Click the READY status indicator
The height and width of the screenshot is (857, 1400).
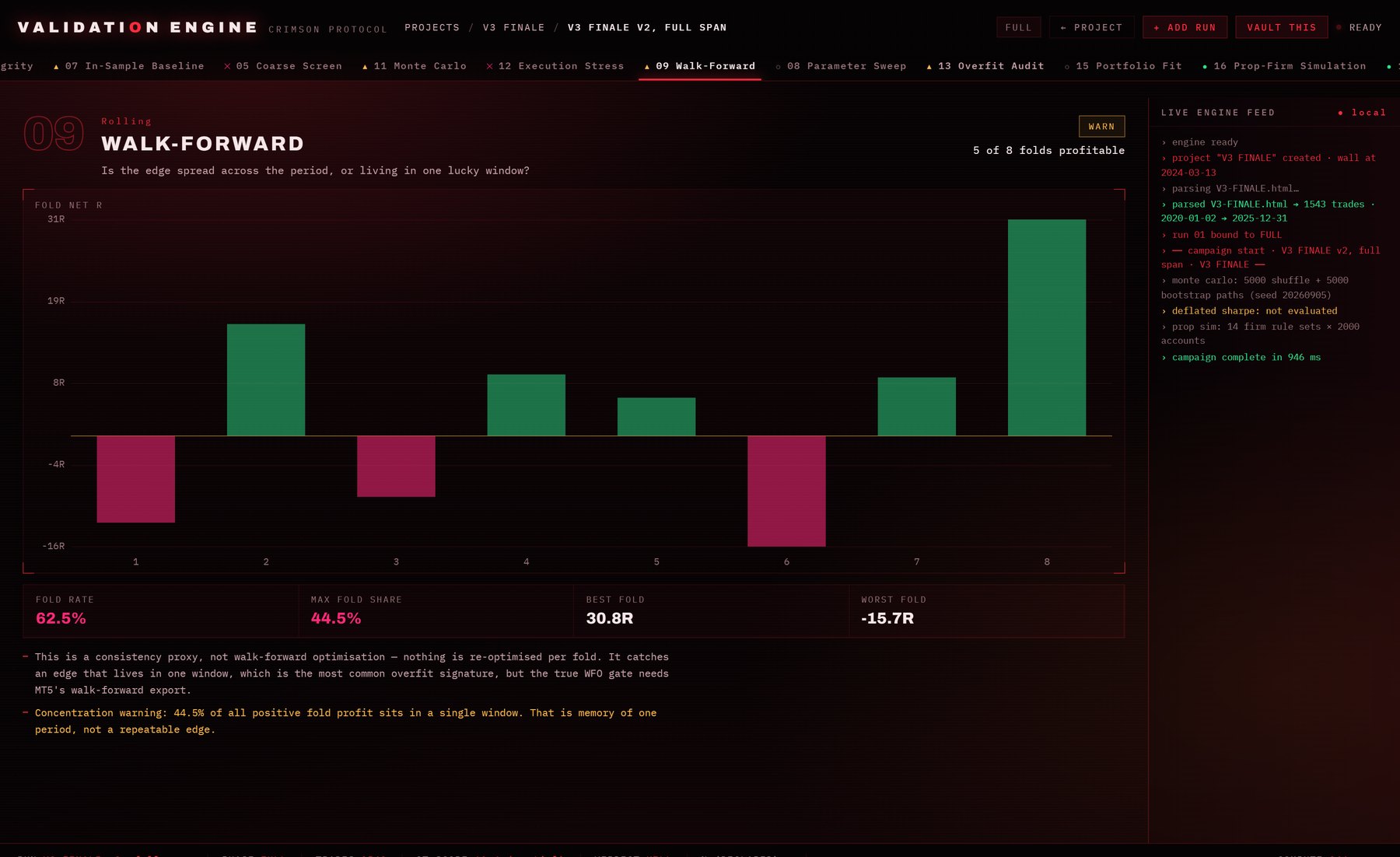click(x=1359, y=27)
